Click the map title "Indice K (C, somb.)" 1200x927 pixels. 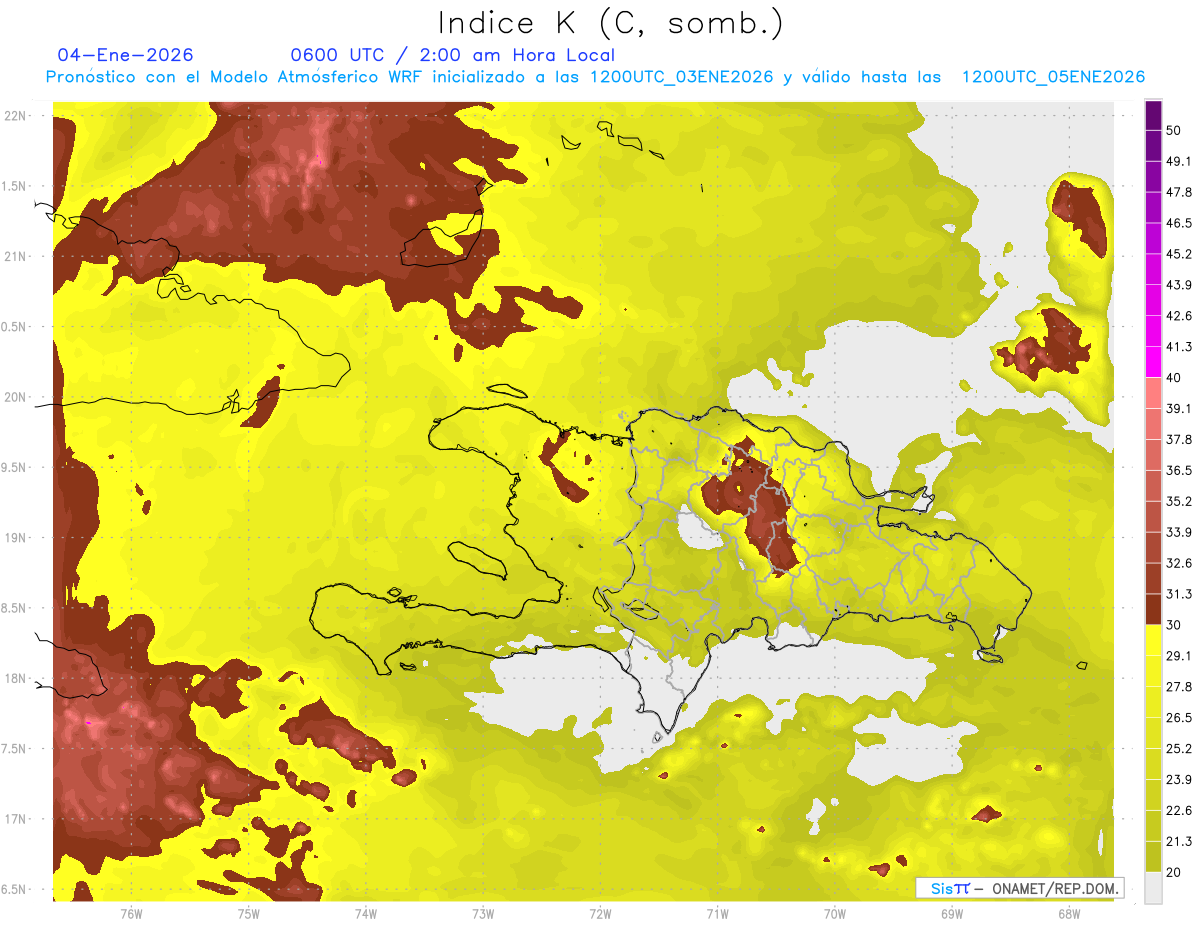point(610,23)
